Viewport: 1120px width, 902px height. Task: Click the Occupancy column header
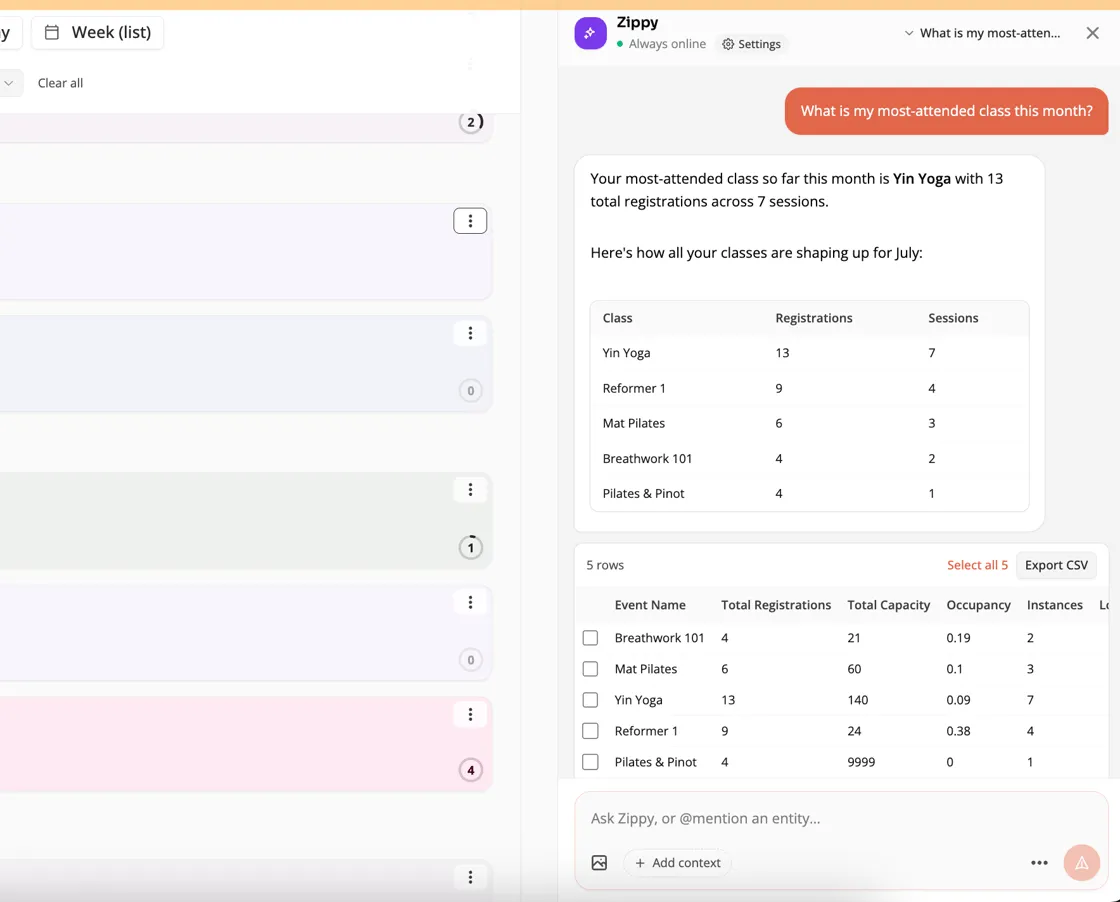click(x=978, y=605)
